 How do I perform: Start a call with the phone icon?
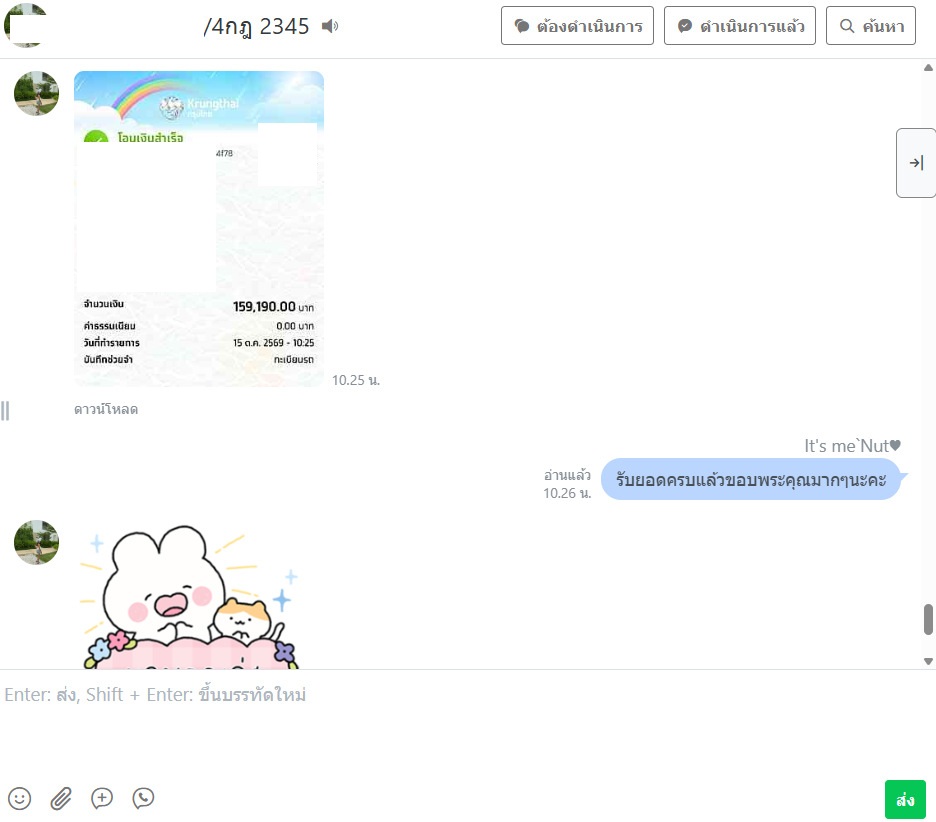(x=143, y=798)
